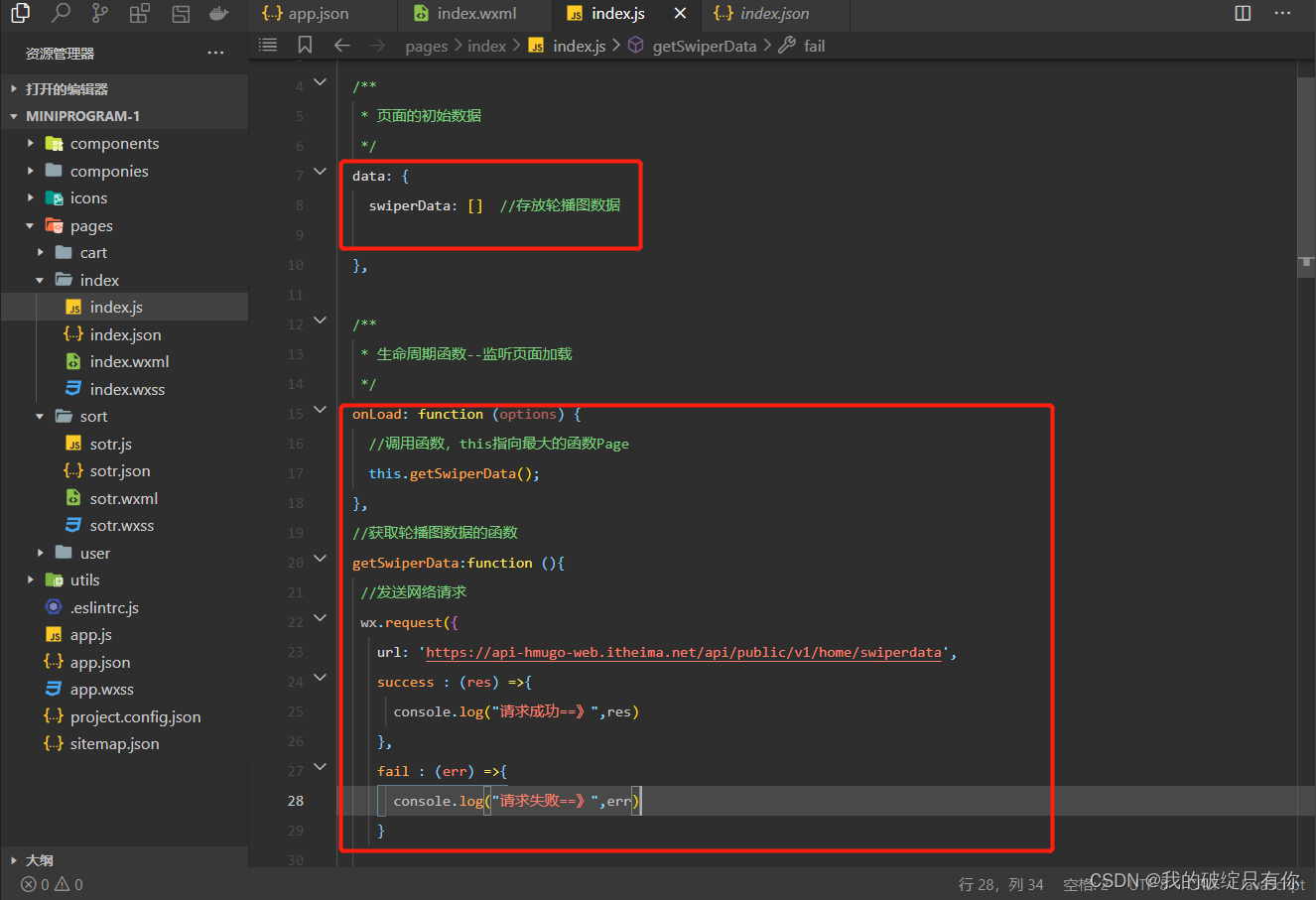The height and width of the screenshot is (900, 1316).
Task: Expand the 打开的编辑器 section
Action: tap(124, 88)
